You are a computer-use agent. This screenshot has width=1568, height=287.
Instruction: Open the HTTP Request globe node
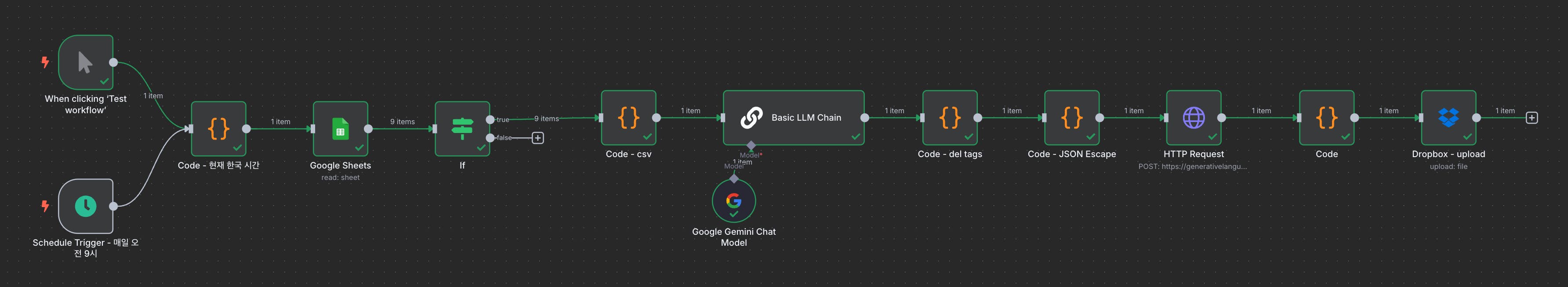1193,118
